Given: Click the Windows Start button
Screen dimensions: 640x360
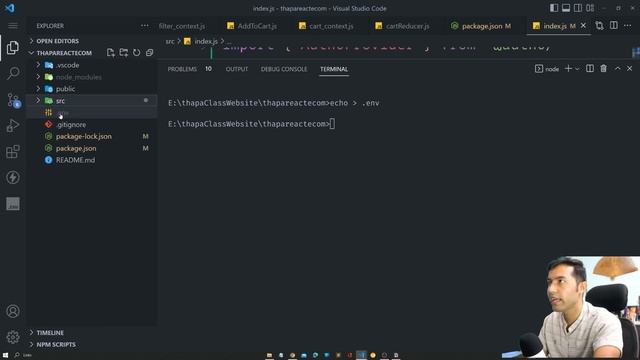Looking at the screenshot, I should click(x=5, y=355).
